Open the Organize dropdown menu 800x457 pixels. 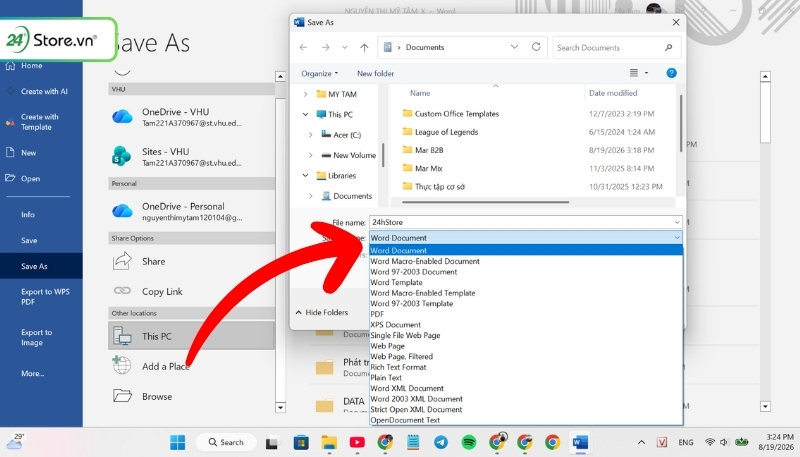[x=319, y=73]
